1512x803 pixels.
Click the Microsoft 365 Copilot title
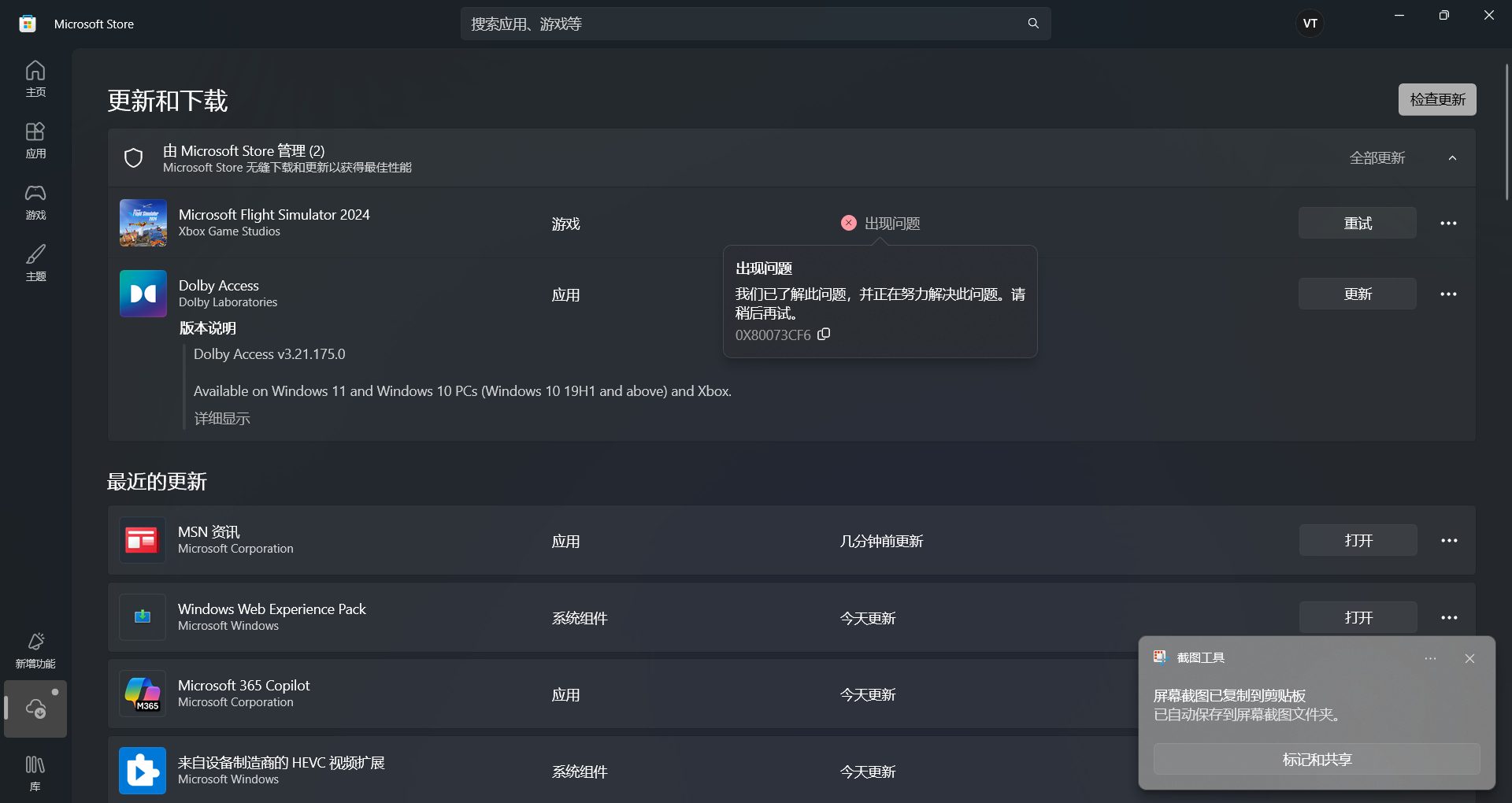[244, 685]
